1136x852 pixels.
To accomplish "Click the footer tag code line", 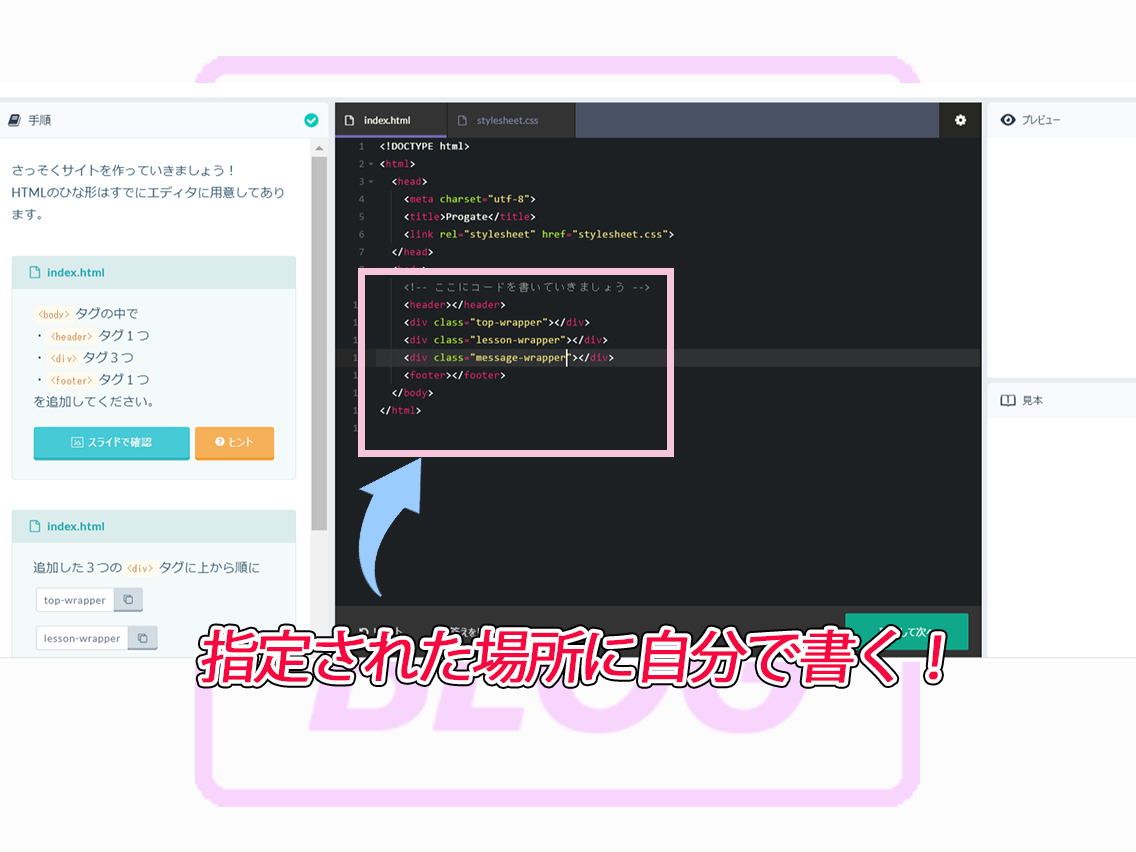I will point(455,375).
